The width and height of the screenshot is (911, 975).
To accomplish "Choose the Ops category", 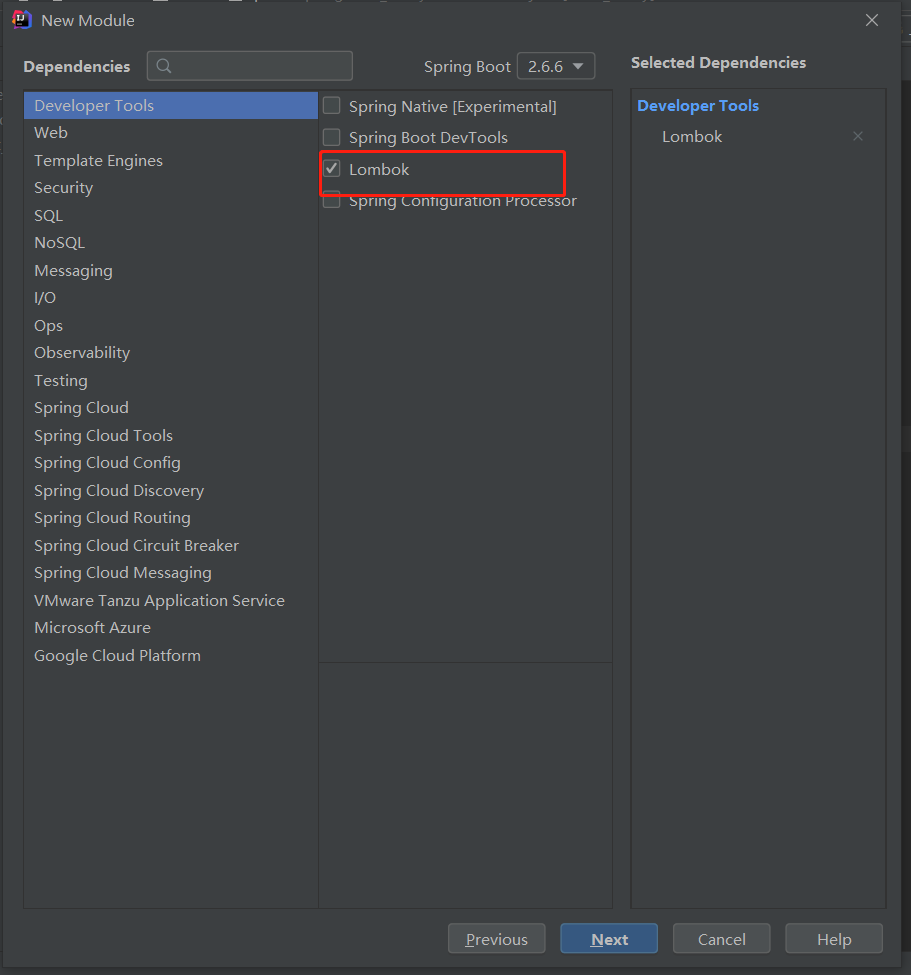I will point(171,325).
